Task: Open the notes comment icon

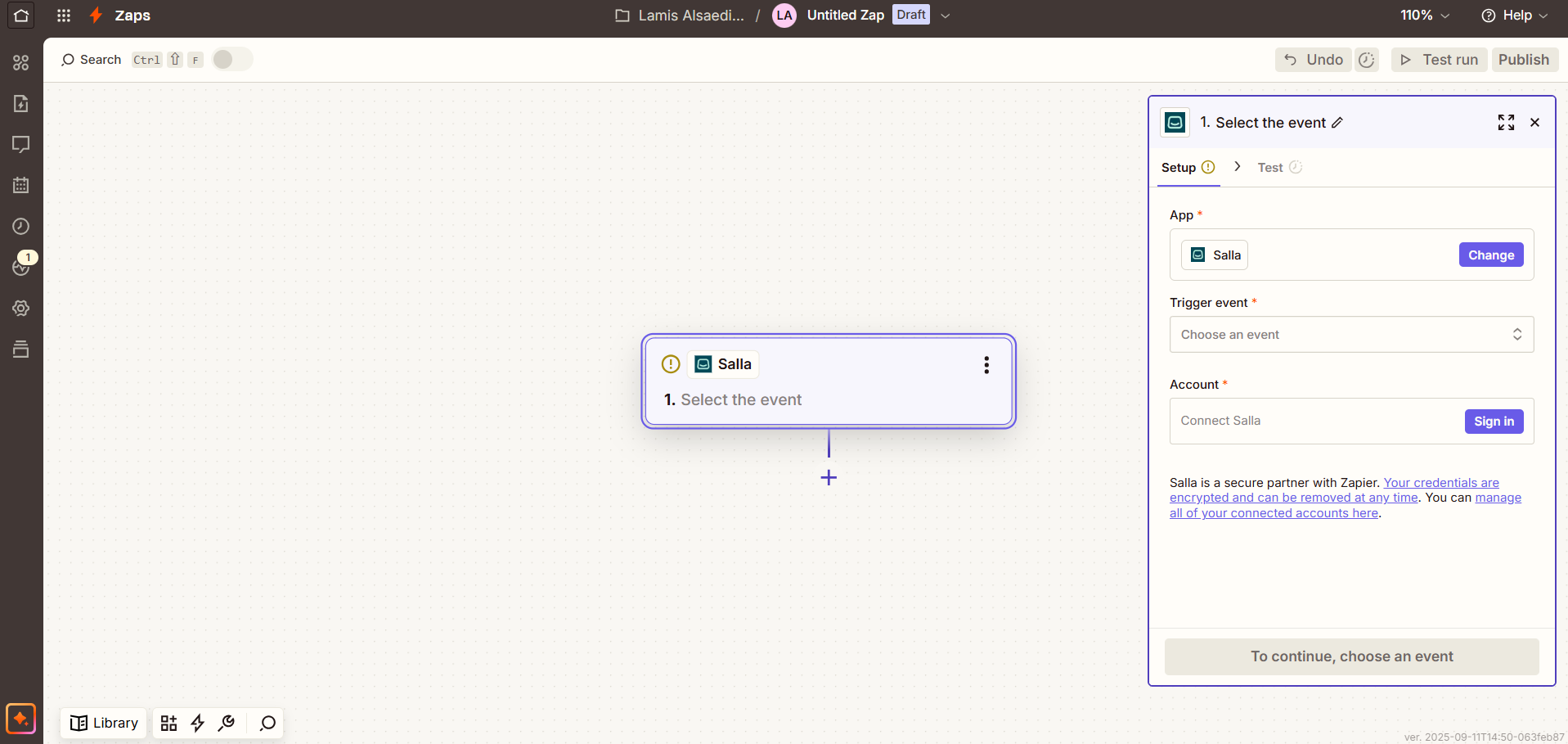Action: click(x=21, y=145)
